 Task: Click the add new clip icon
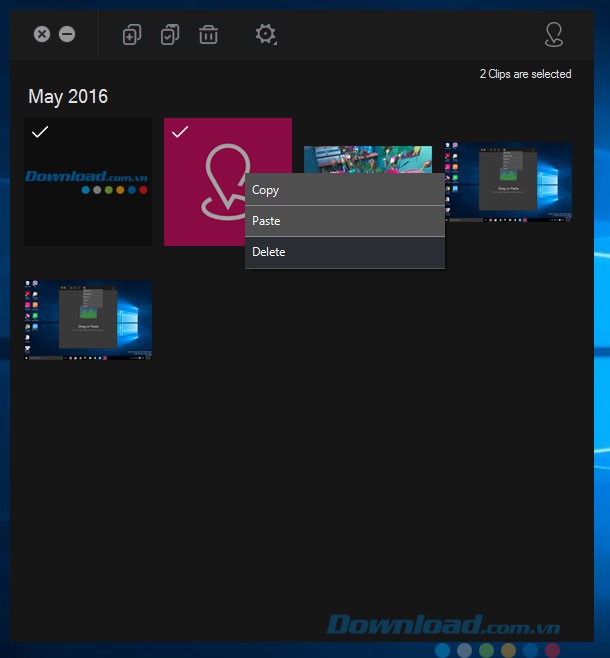coord(132,35)
